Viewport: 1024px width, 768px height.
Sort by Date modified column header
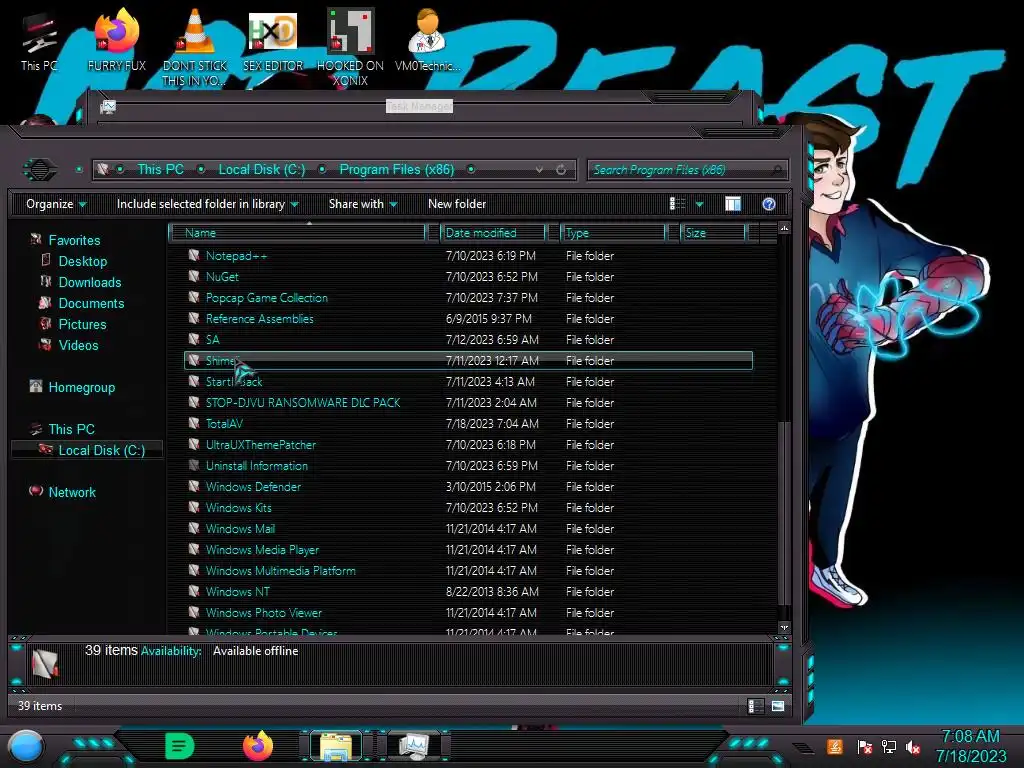click(494, 233)
